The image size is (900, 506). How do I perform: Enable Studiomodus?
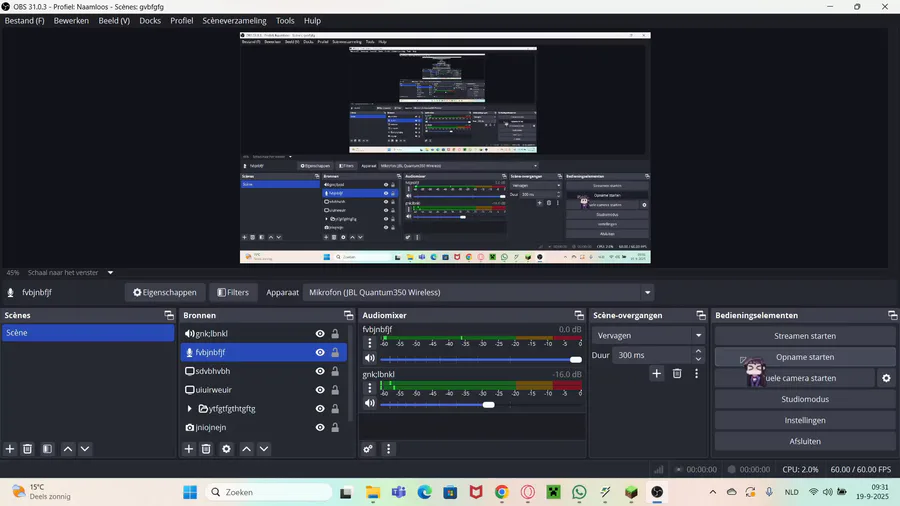tap(805, 399)
